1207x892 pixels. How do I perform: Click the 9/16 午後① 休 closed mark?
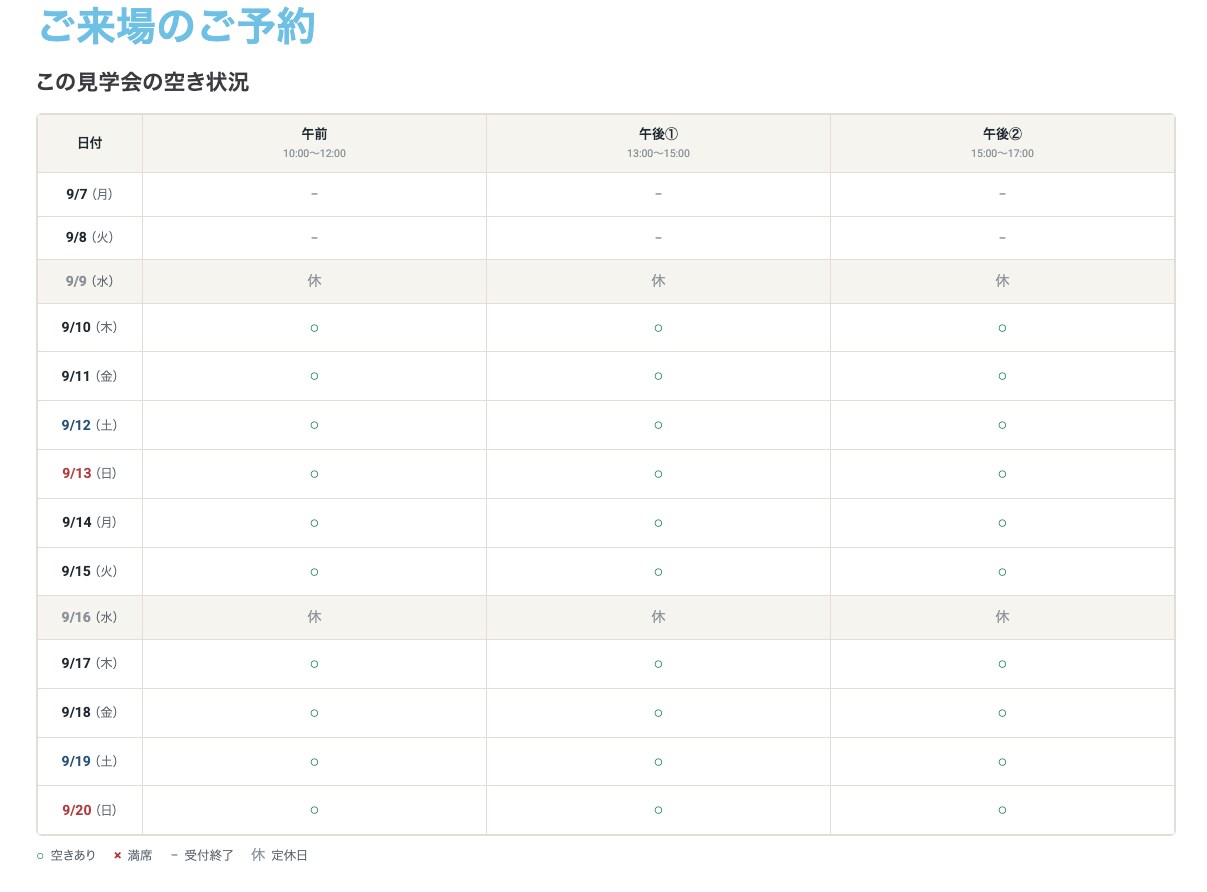[658, 618]
